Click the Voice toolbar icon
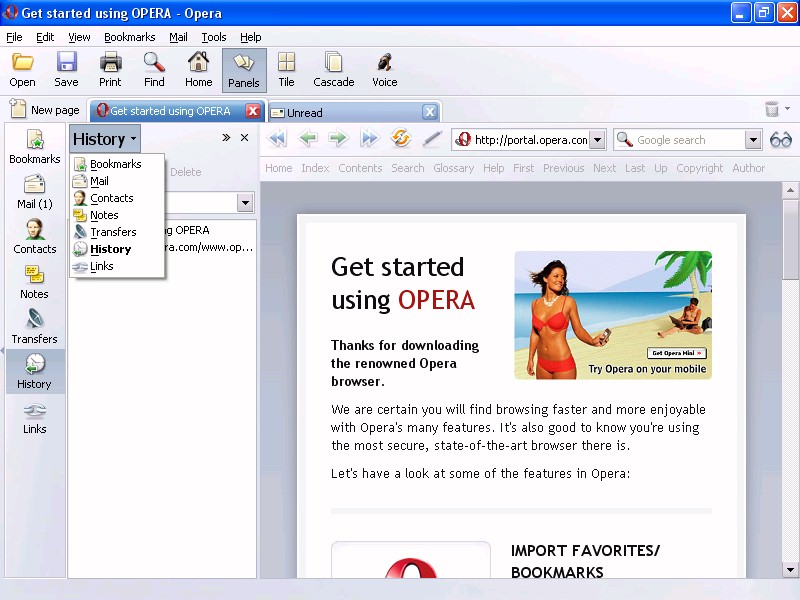Viewport: 800px width, 600px height. point(384,70)
